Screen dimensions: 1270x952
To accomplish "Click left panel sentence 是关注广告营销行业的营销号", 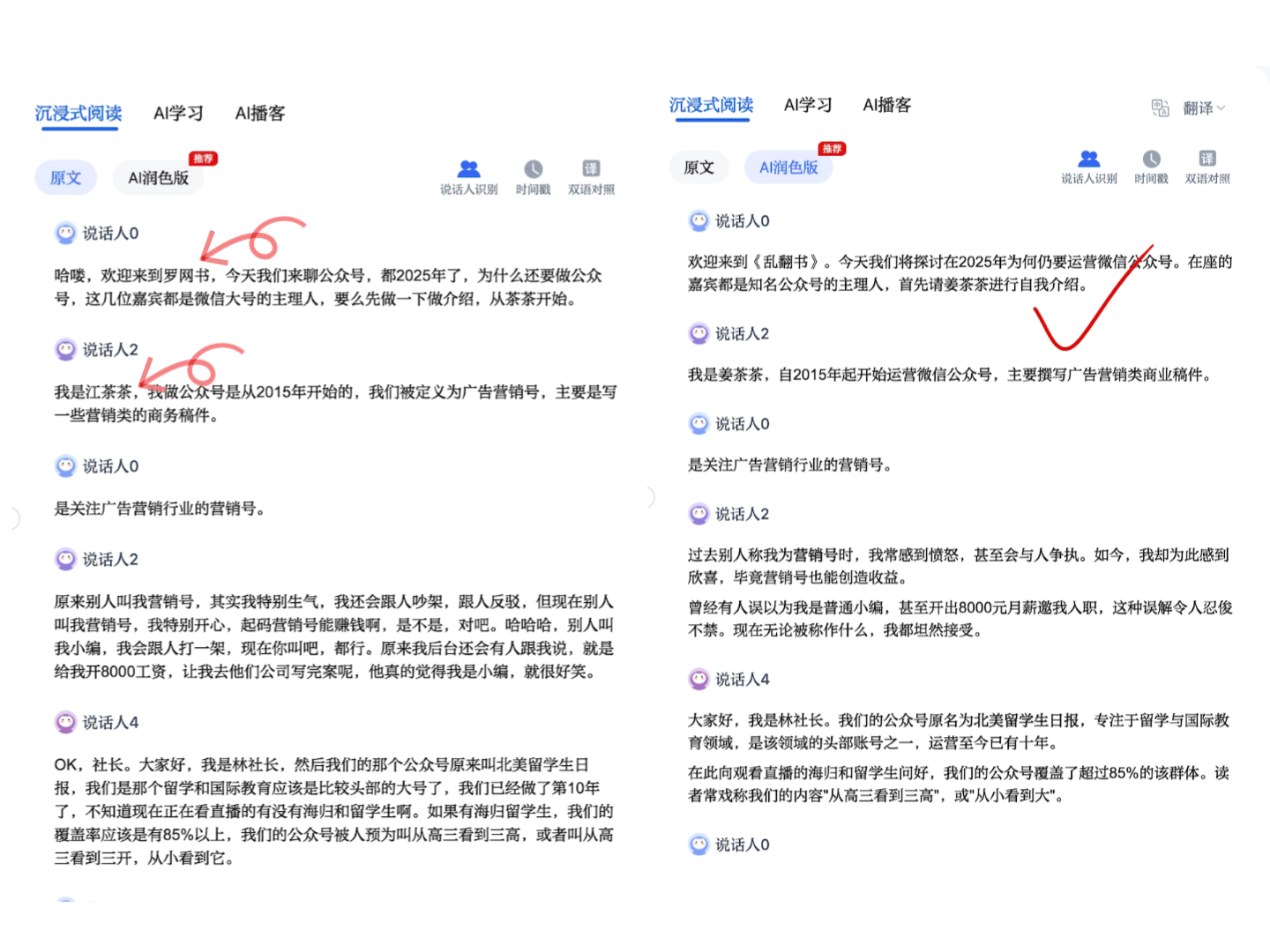I will 160,509.
